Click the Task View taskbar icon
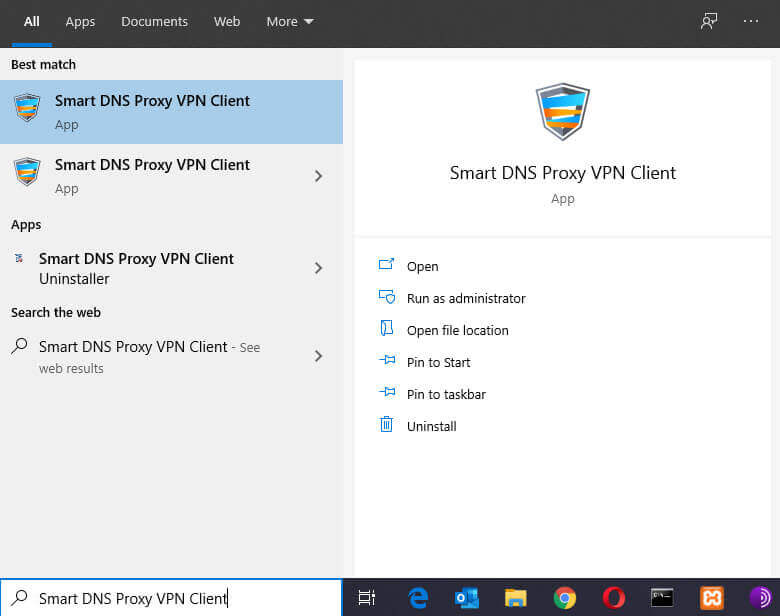 (367, 598)
